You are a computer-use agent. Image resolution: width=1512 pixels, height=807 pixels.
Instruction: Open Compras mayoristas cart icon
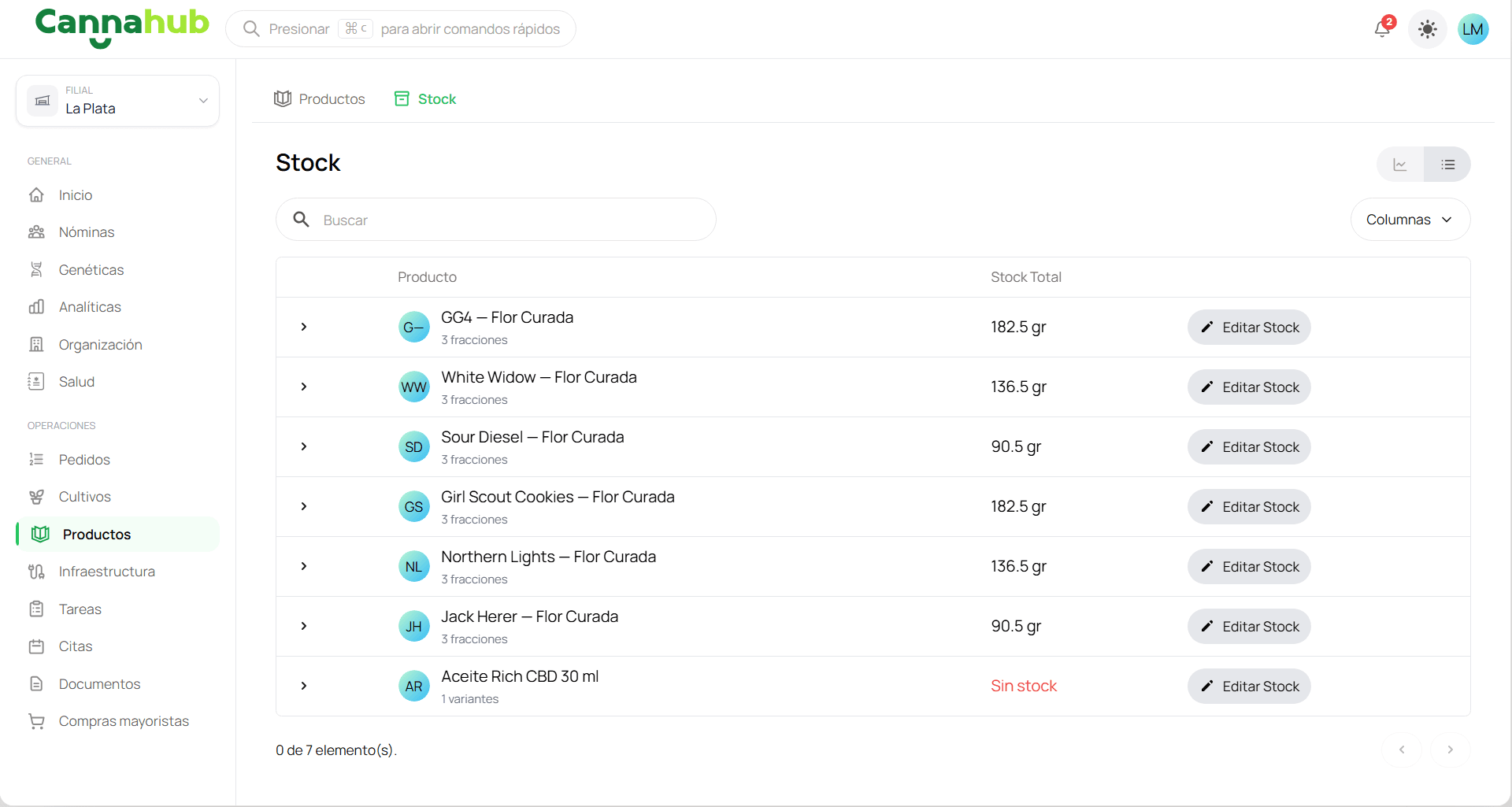(x=36, y=721)
